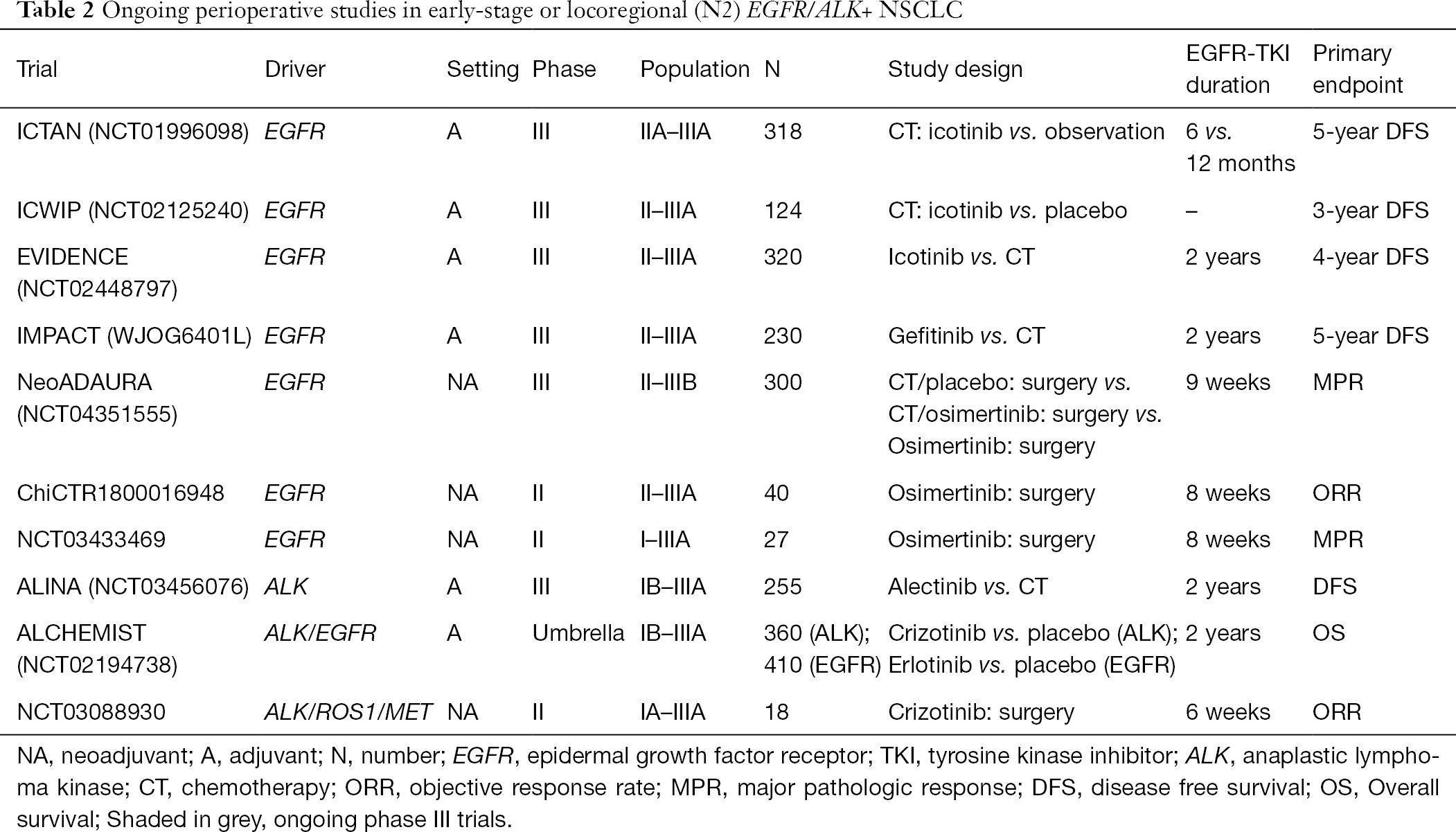Screen dimensions: 1456x832
Task: Select the ALINA (NCT03456076) trial cell
Action: tap(132, 587)
